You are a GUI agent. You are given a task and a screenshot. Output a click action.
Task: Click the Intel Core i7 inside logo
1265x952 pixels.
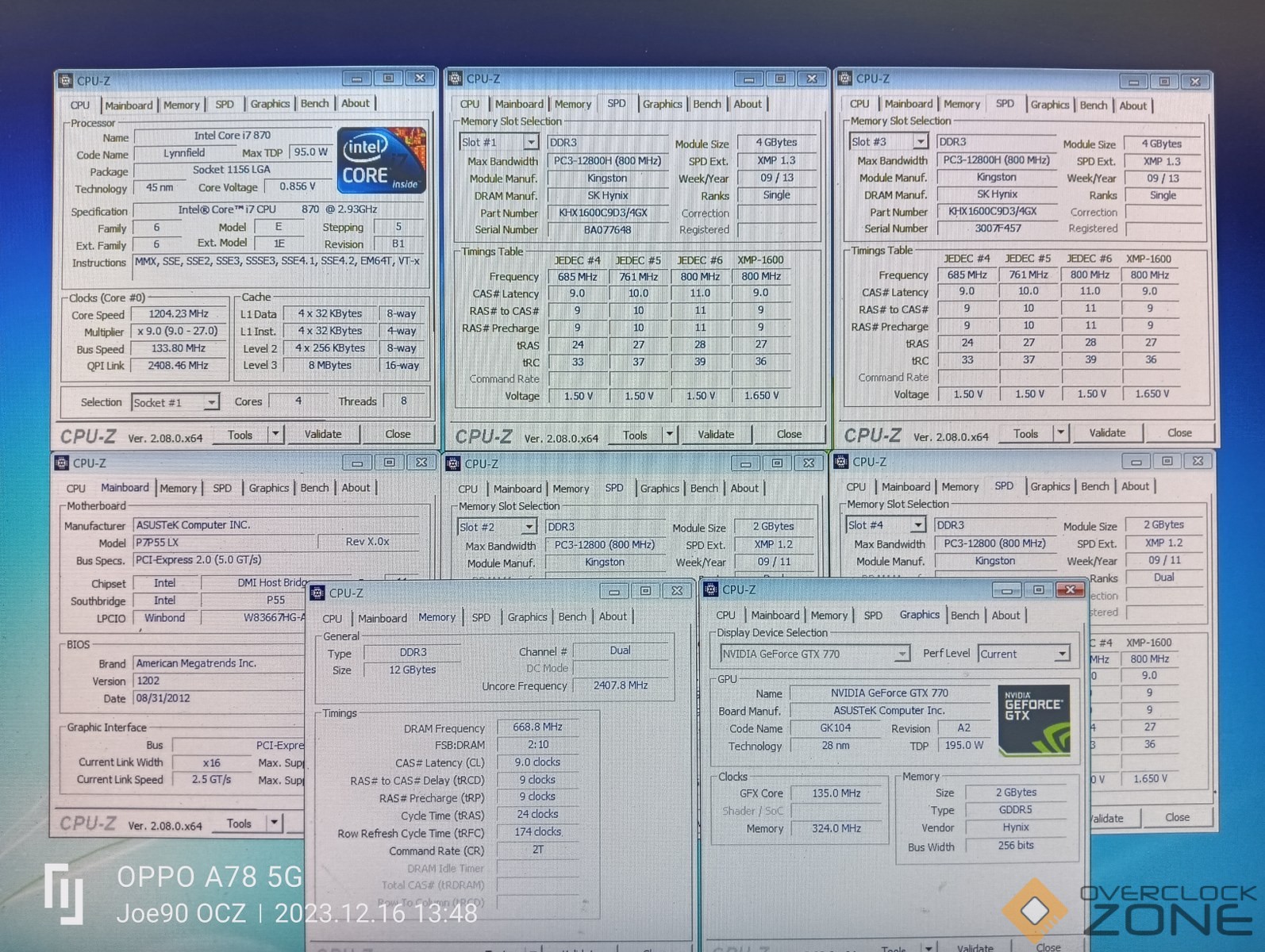pos(382,160)
